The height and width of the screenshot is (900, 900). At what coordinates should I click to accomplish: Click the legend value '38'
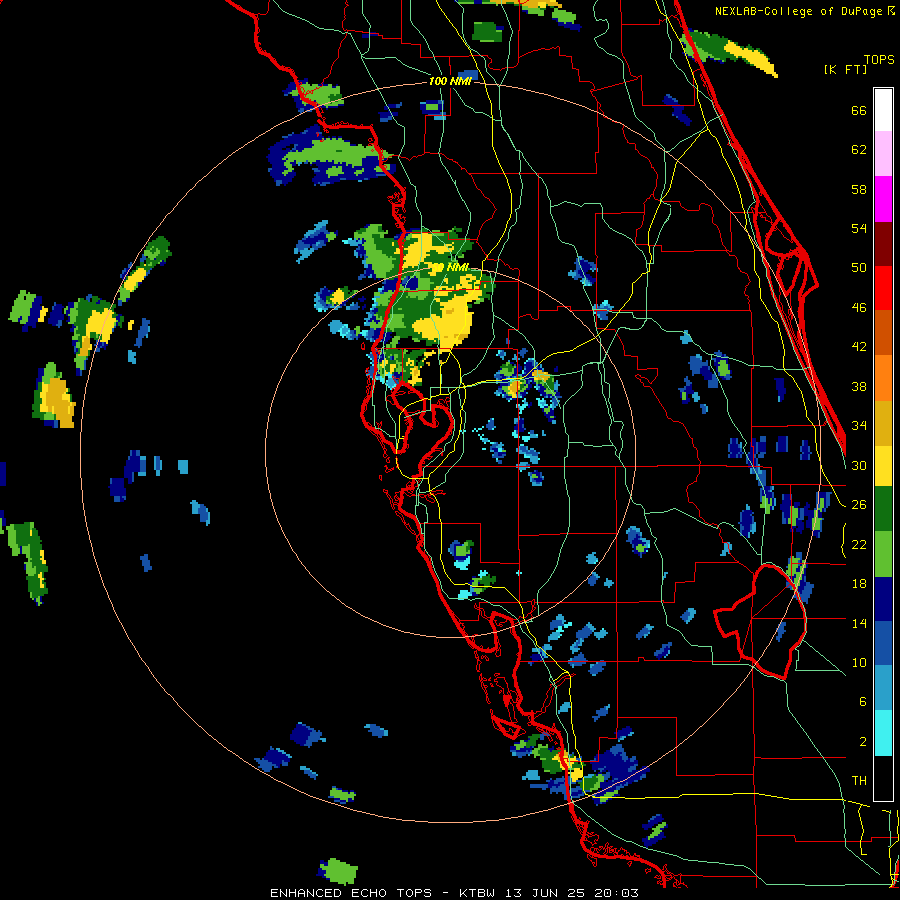pyautogui.click(x=859, y=387)
